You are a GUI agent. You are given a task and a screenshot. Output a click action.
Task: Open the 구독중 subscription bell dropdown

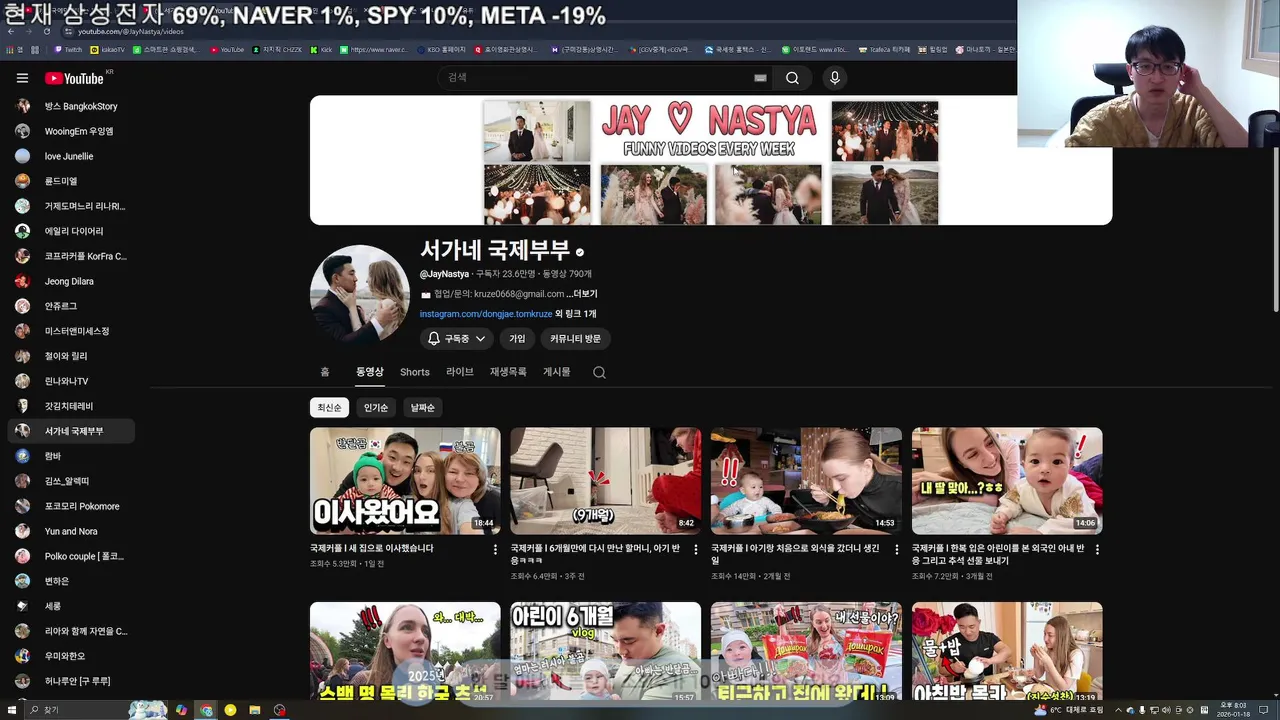(457, 339)
